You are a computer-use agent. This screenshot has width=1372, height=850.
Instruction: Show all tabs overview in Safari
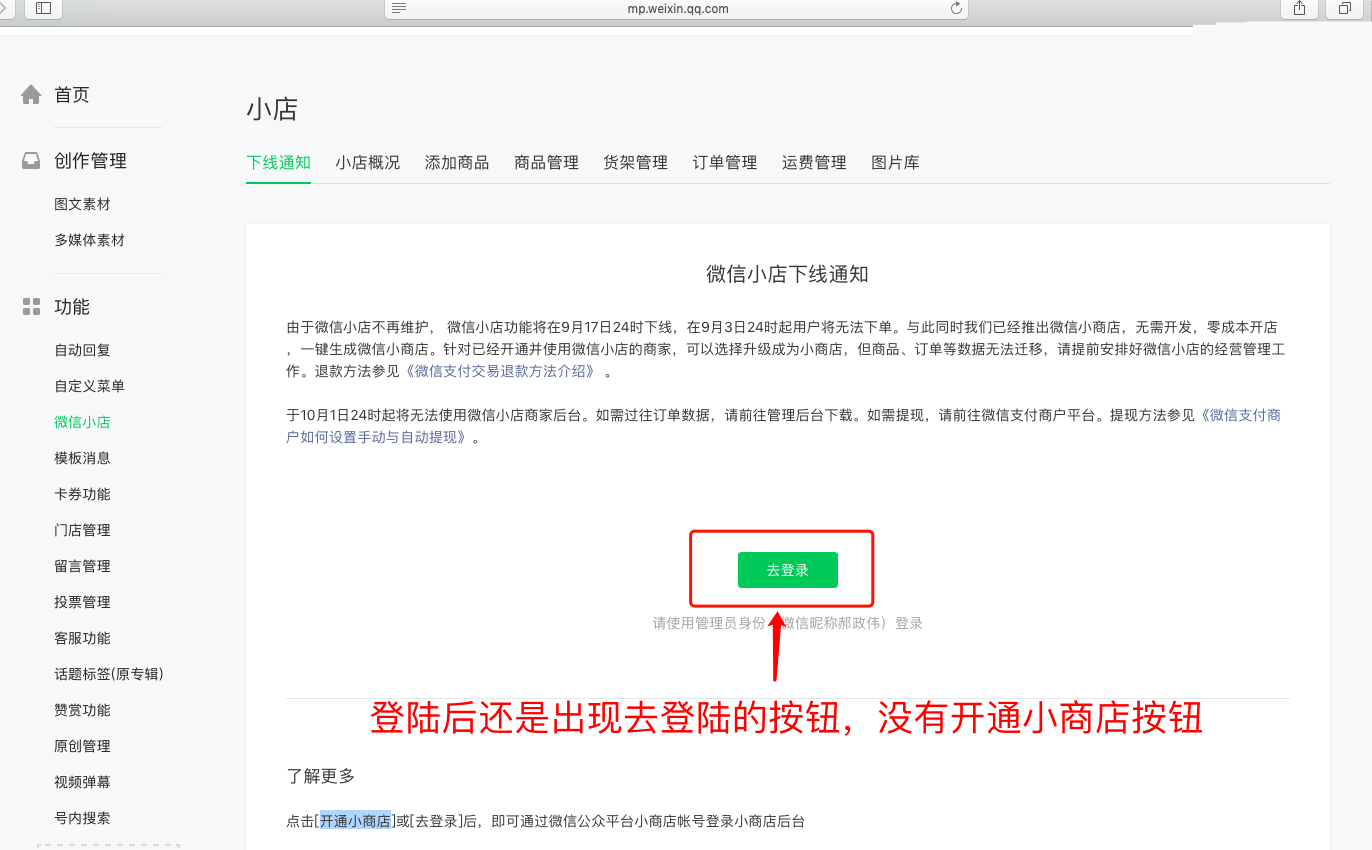point(1346,8)
